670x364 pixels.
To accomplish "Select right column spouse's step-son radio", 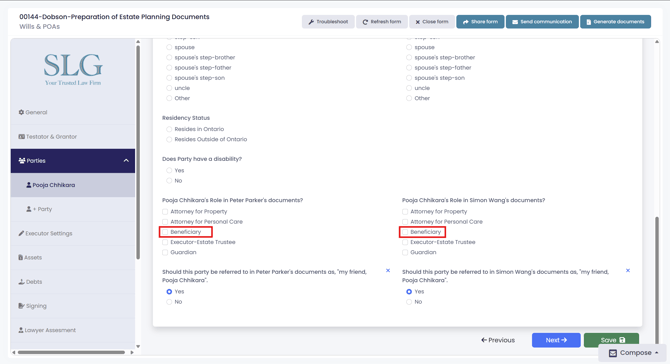I will click(x=409, y=78).
